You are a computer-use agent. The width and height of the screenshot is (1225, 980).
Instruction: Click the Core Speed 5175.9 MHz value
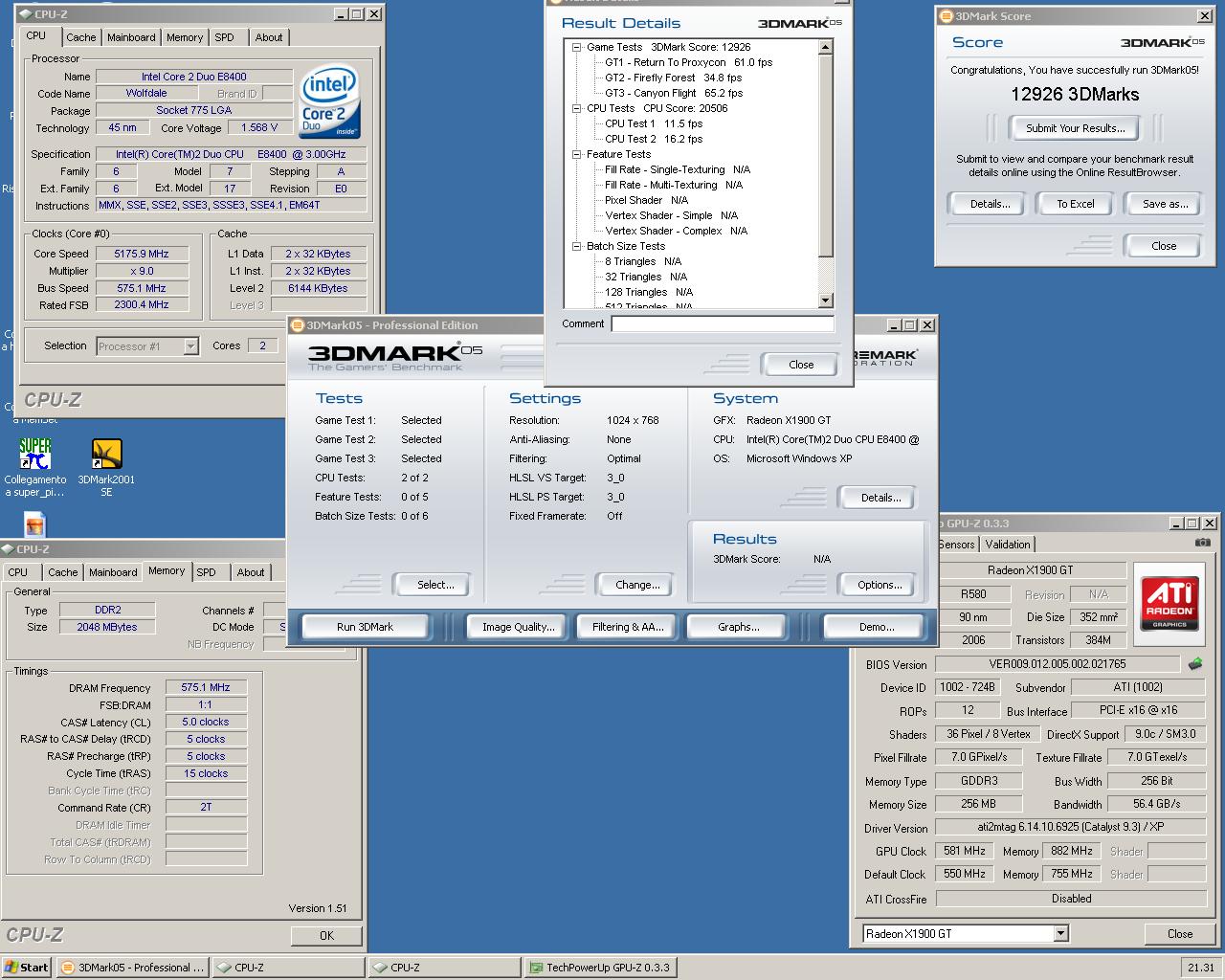click(x=142, y=254)
